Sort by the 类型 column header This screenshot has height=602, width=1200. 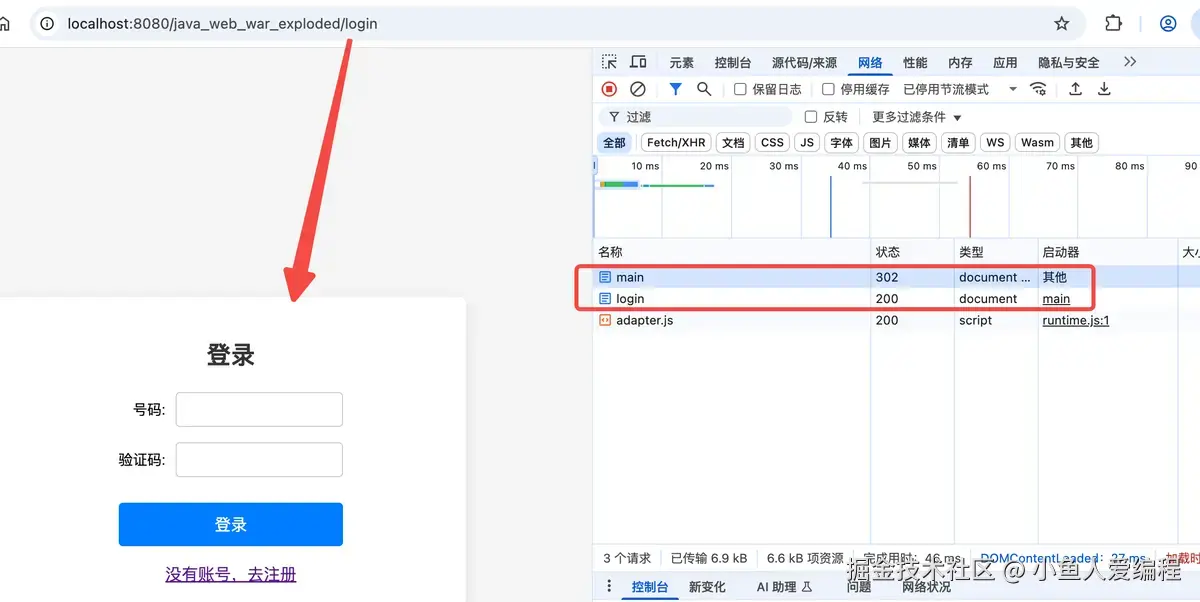click(996, 252)
